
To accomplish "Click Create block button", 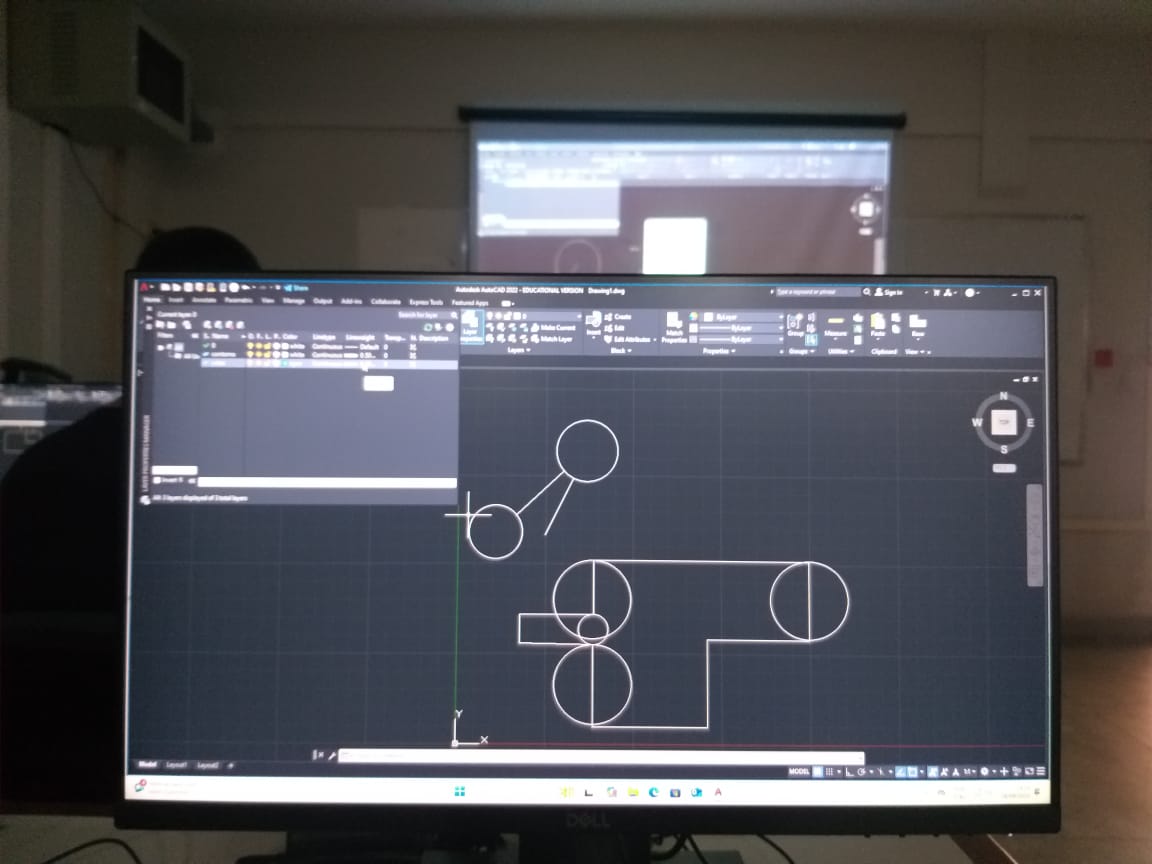I will [x=618, y=317].
